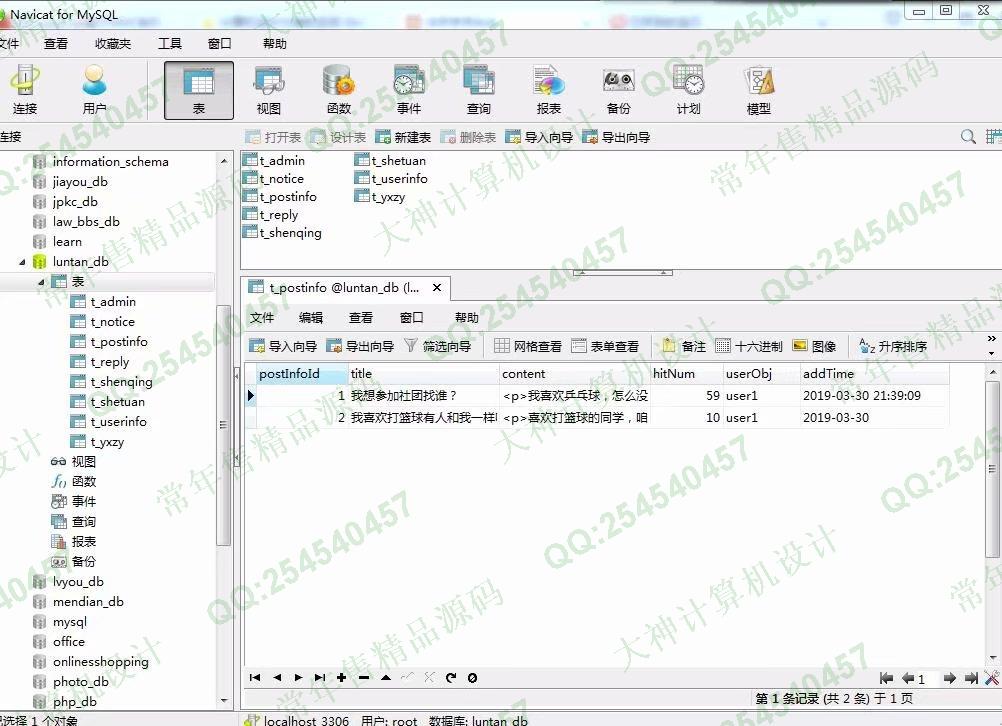Go to first page icon

click(886, 678)
